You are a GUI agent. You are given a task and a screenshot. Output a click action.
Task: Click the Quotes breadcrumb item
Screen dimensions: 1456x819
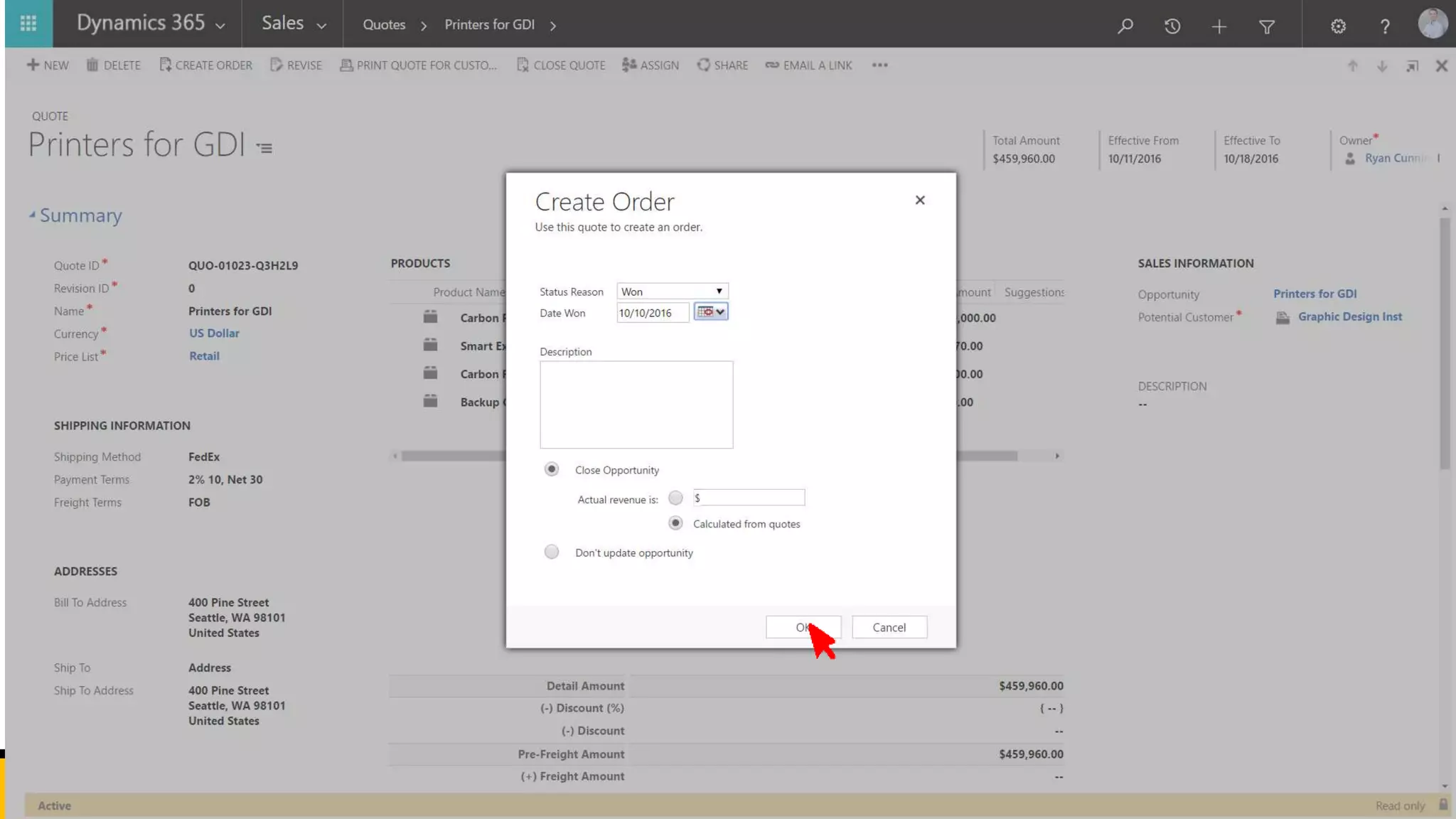[x=384, y=25]
